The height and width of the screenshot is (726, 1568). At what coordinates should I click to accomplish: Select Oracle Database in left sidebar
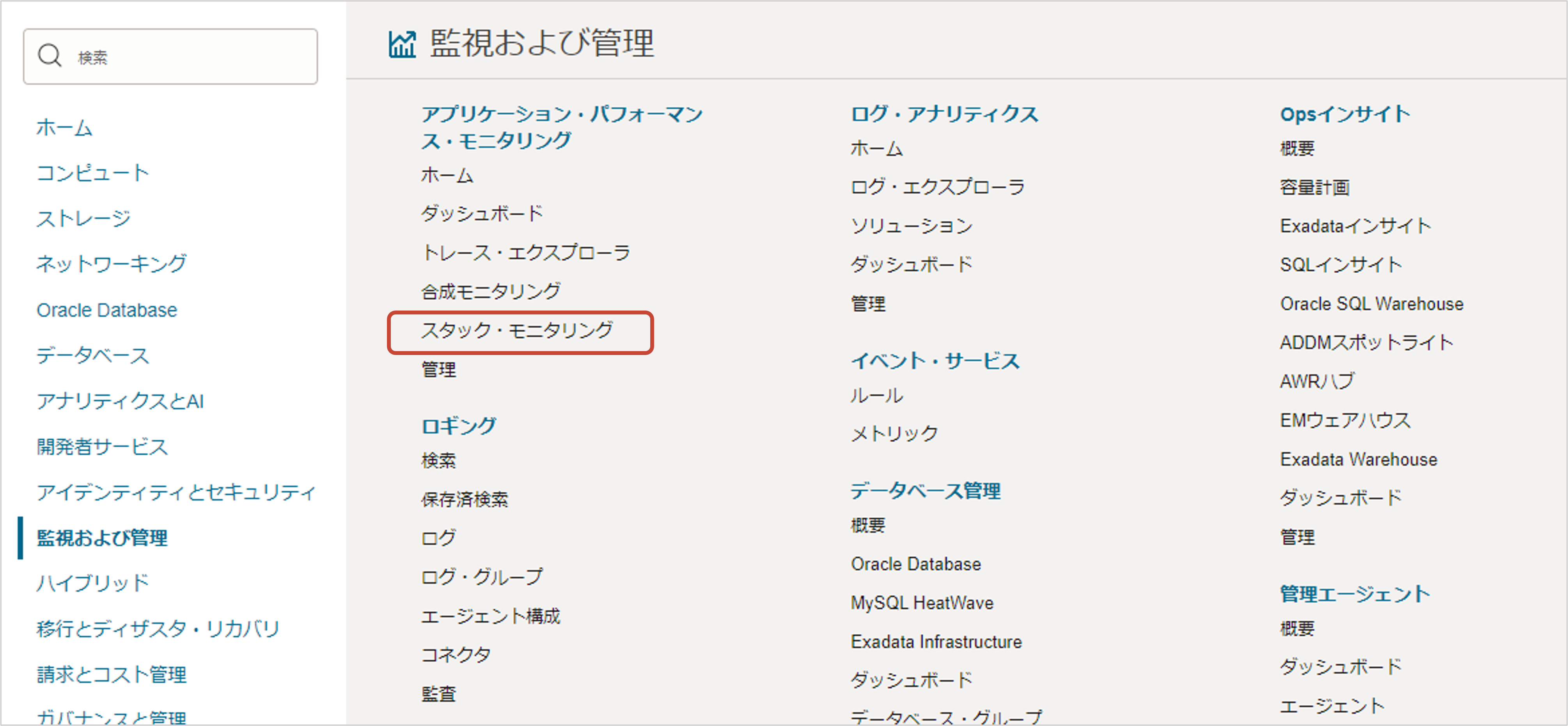pyautogui.click(x=107, y=311)
